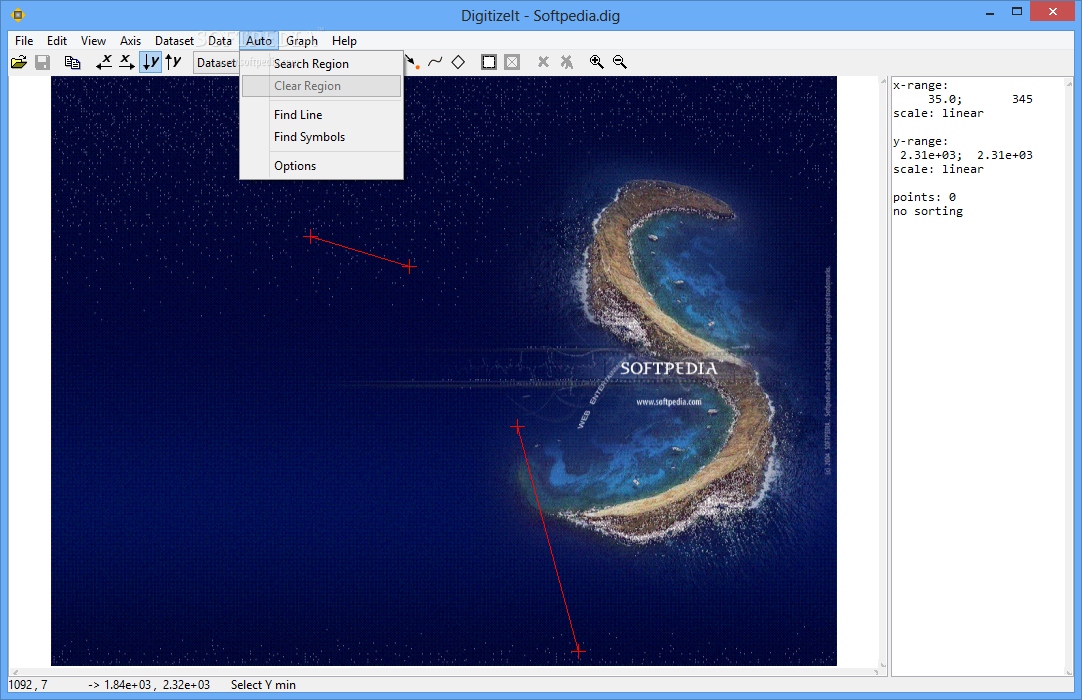The width and height of the screenshot is (1082, 700).
Task: Open the Dataset menu
Action: click(174, 41)
